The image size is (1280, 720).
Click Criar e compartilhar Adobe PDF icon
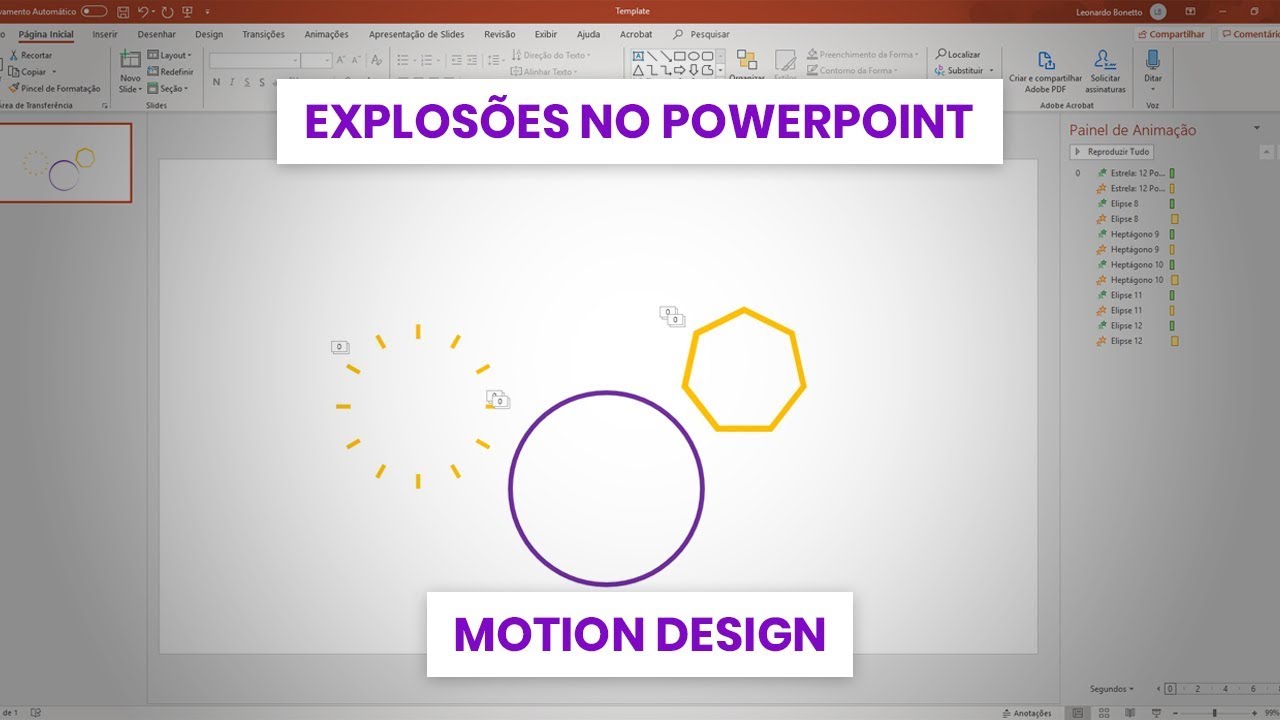click(1046, 60)
